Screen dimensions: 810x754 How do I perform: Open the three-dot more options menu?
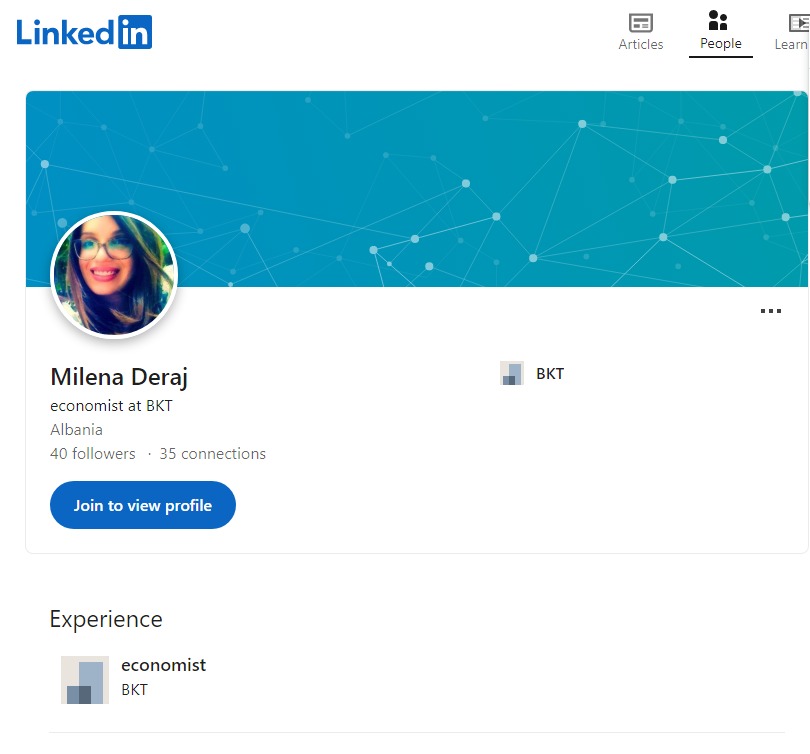tap(770, 311)
